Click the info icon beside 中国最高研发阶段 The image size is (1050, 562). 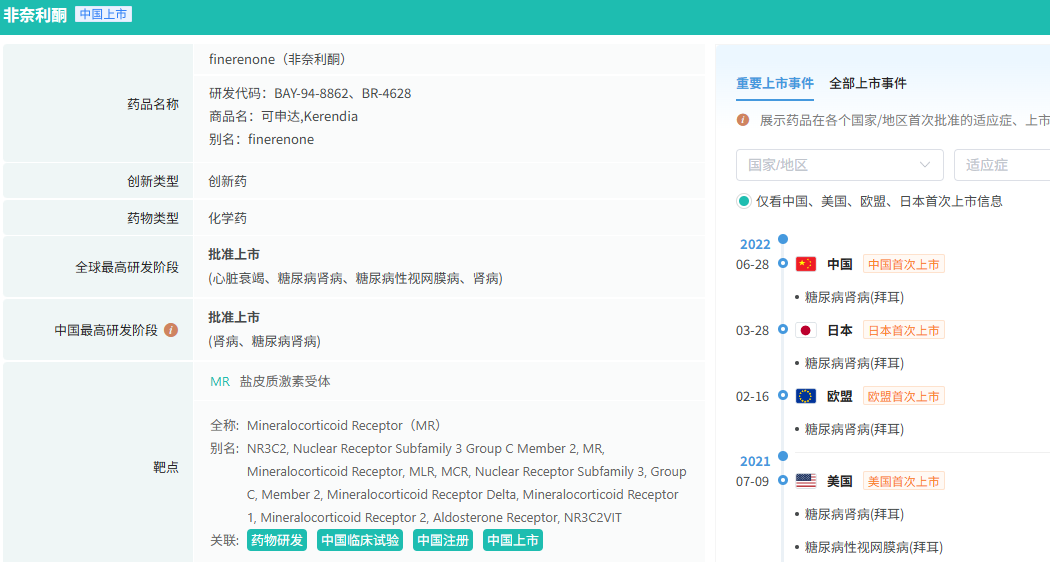tap(171, 330)
